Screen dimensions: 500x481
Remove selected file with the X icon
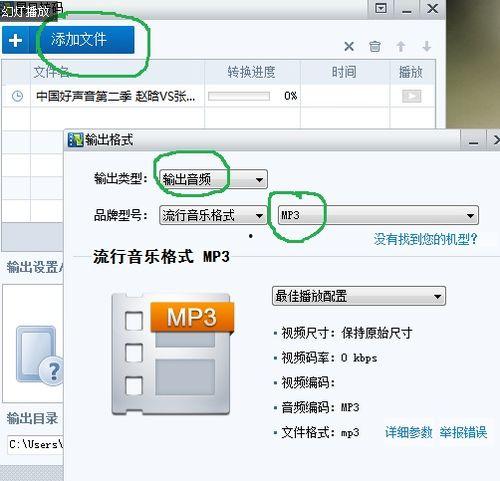pos(349,46)
